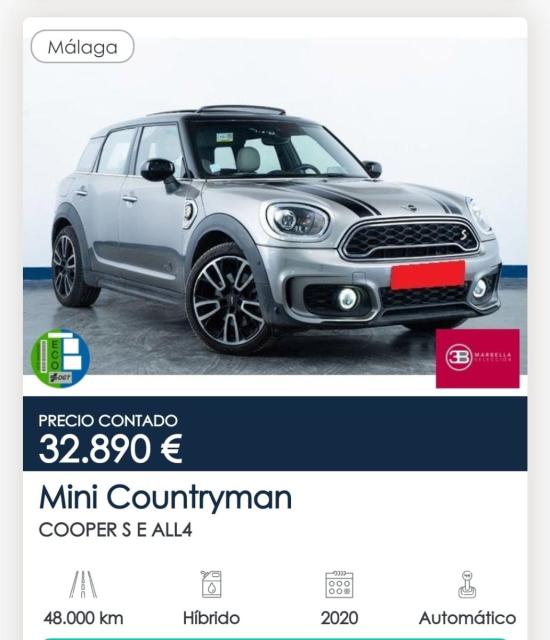Click the red license plate cover
The height and width of the screenshot is (640, 550).
pos(428,275)
